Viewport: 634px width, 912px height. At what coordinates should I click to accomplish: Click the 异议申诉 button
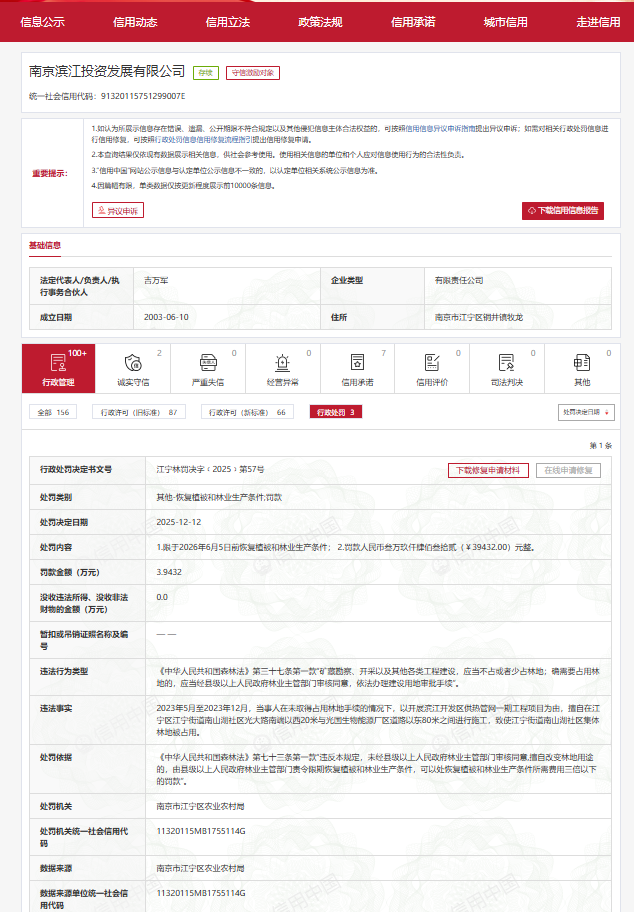coord(118,210)
